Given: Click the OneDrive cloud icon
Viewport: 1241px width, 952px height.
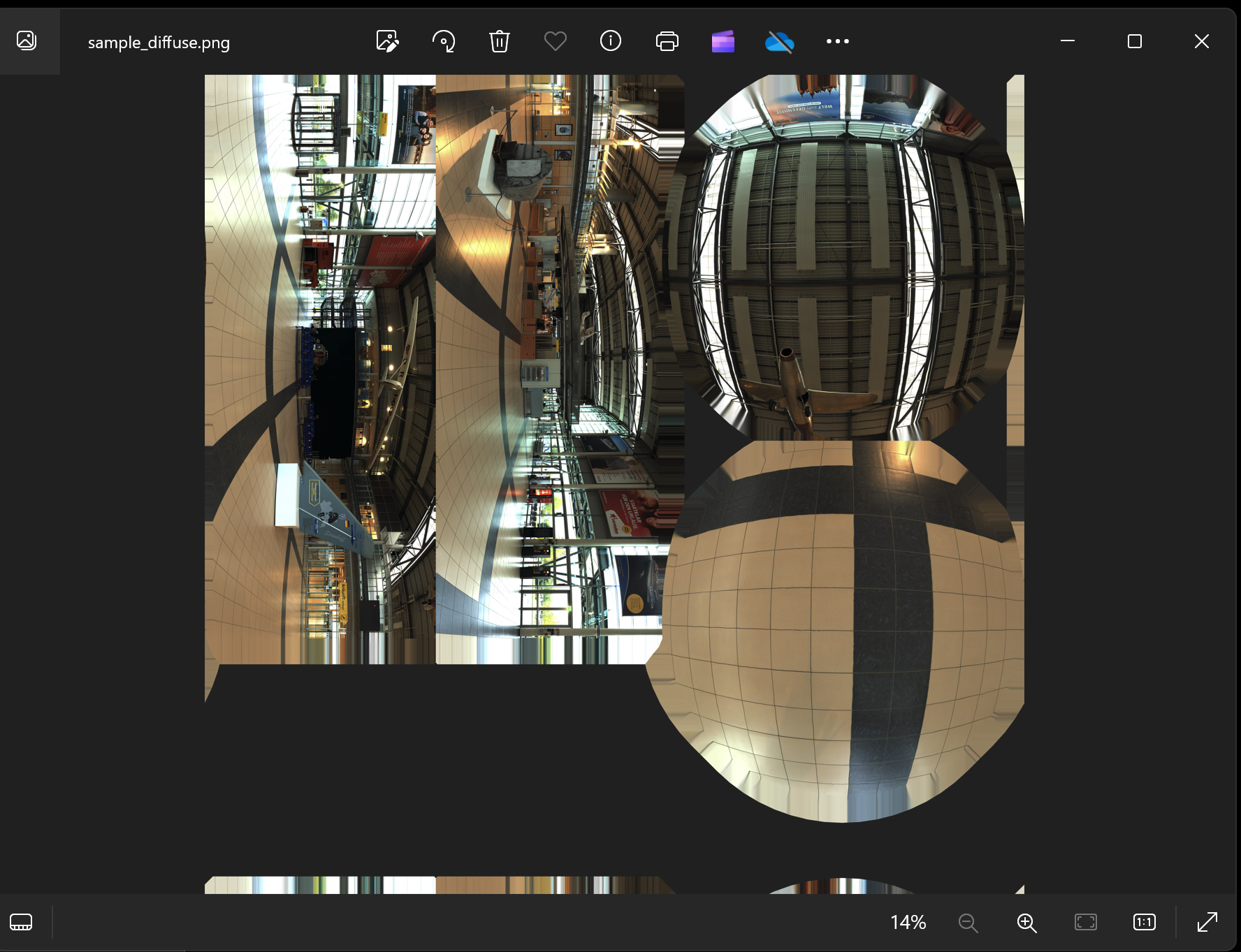Looking at the screenshot, I should pyautogui.click(x=779, y=41).
